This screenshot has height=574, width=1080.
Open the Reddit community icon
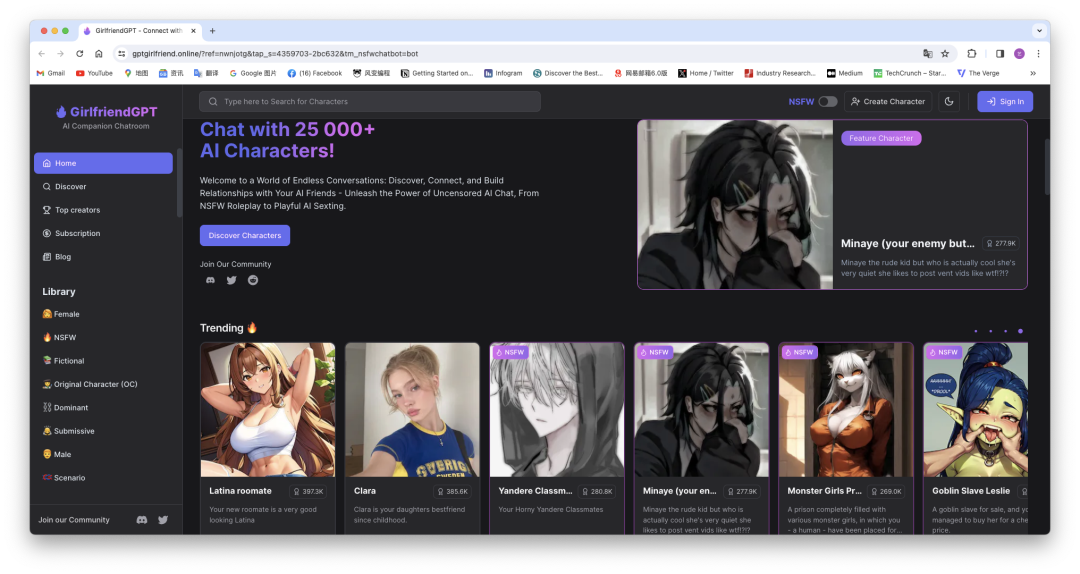pyautogui.click(x=253, y=280)
